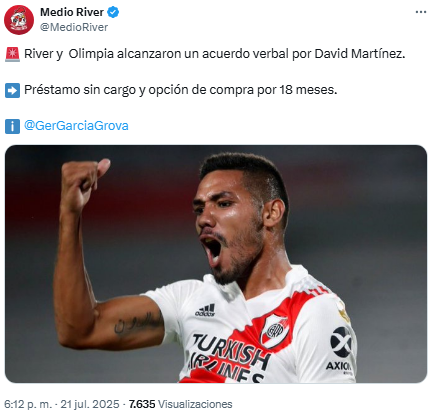This screenshot has width=439, height=414.
Task: Click the Préstamo sin cargo text line
Action: coord(181,90)
